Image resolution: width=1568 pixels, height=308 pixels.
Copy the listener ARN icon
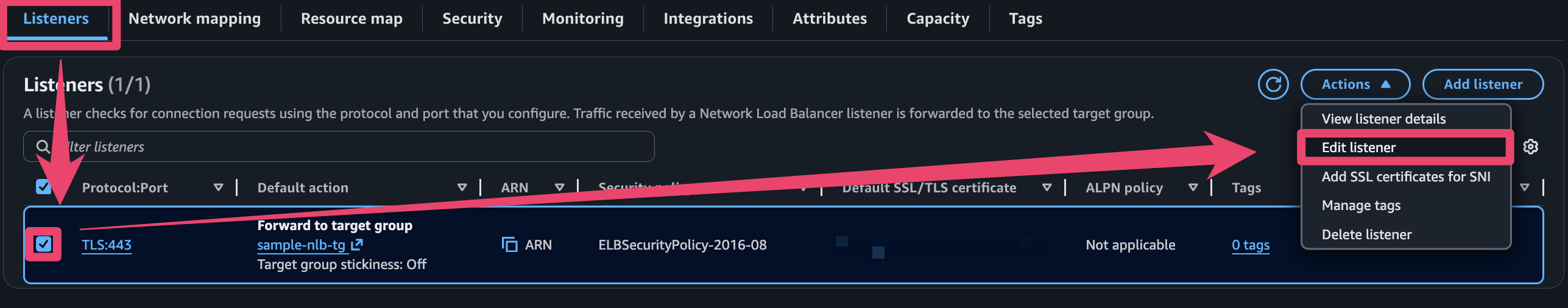509,245
